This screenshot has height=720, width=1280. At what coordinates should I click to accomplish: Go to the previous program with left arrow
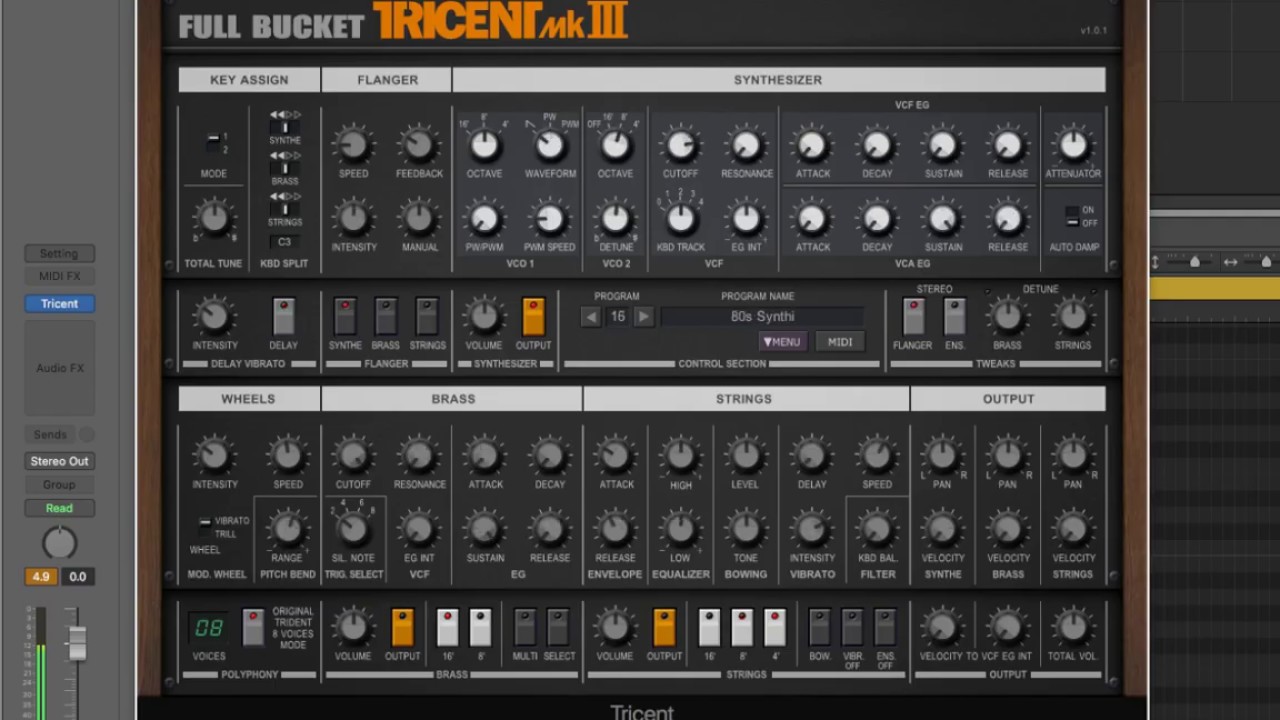(591, 317)
